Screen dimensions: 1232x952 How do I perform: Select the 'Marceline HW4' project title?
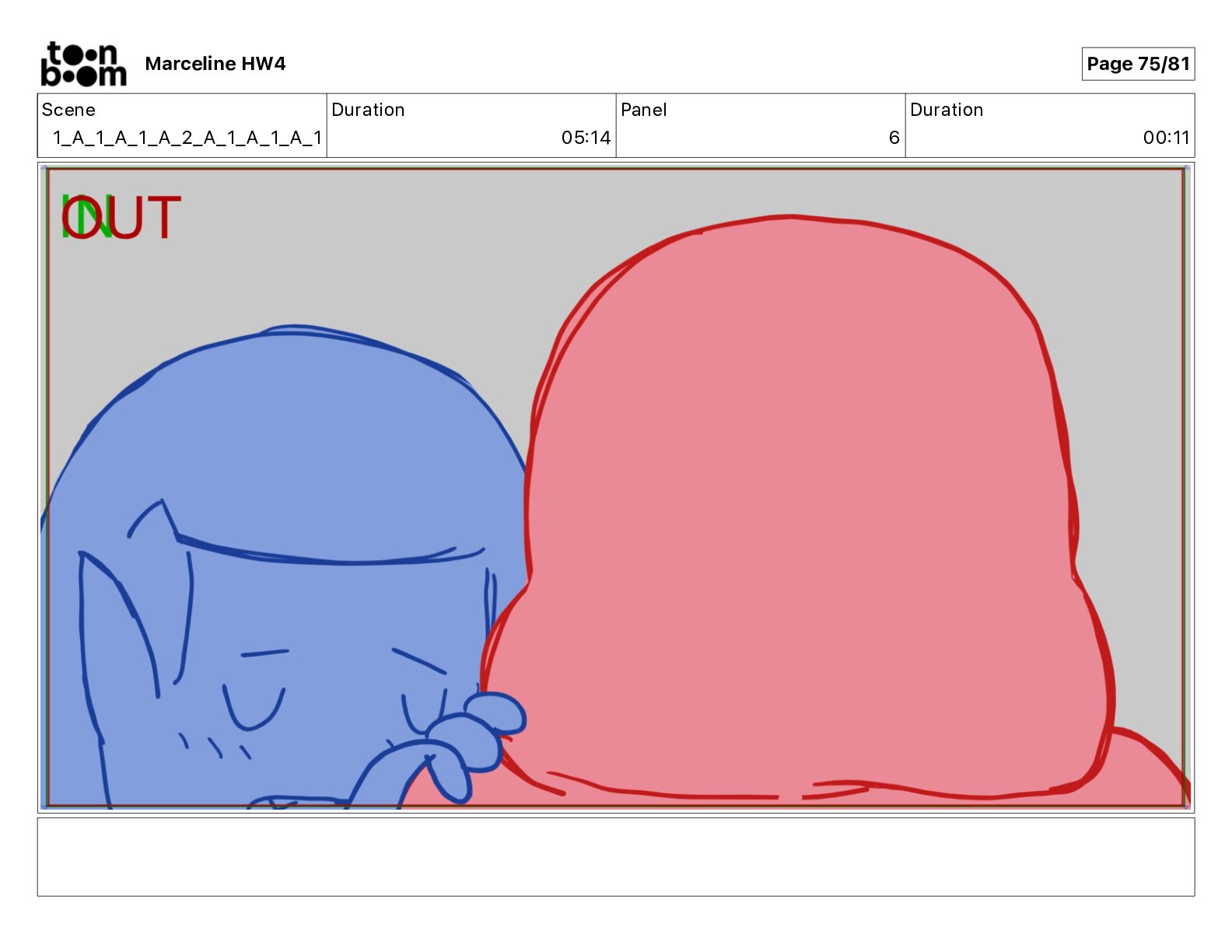(x=215, y=64)
